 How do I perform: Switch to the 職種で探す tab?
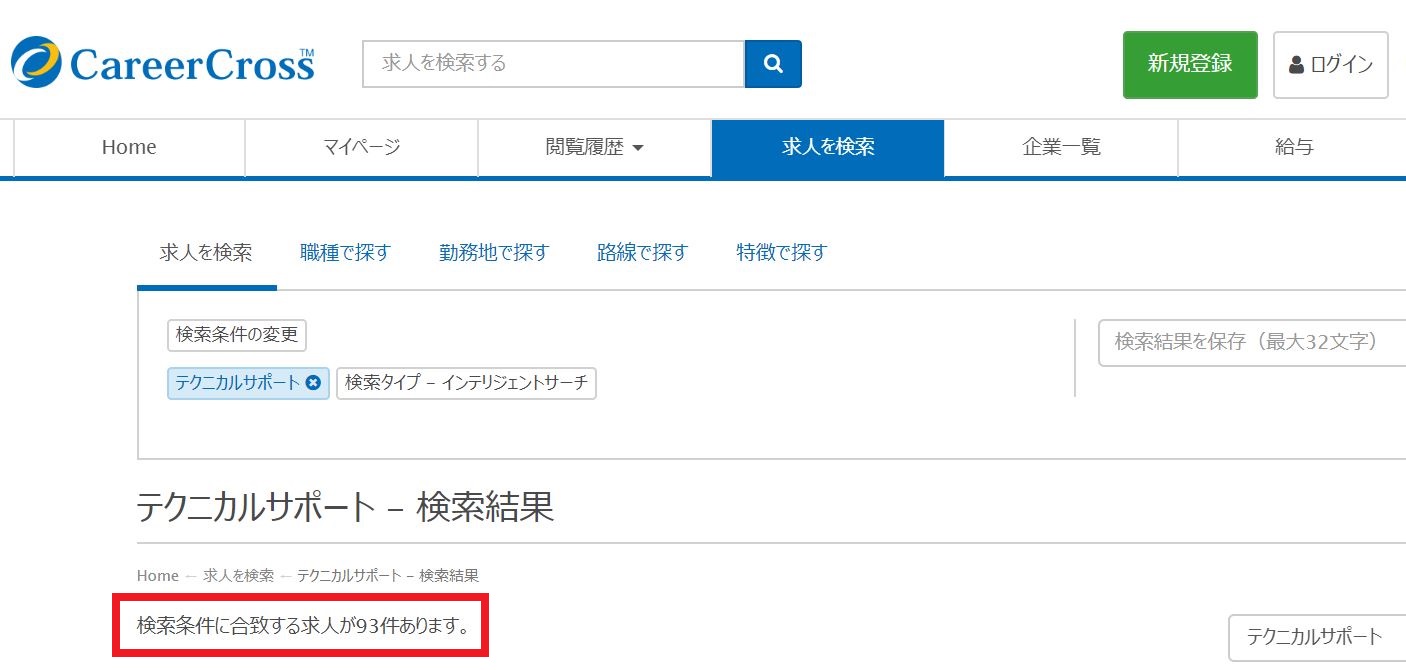pyautogui.click(x=345, y=253)
